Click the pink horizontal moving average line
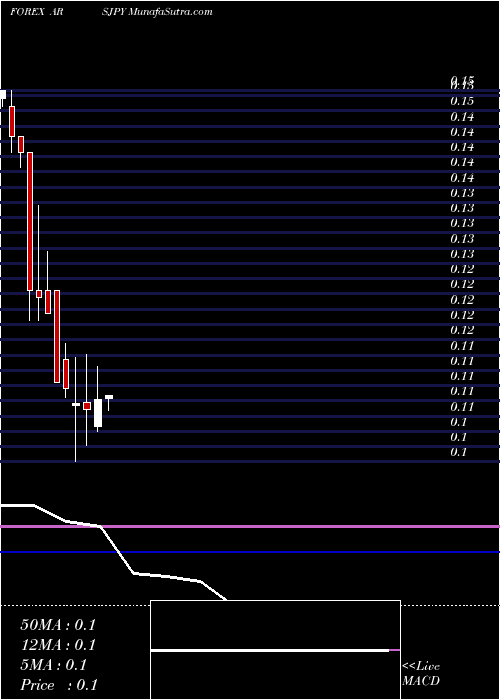This screenshot has width=500, height=700. (250, 527)
